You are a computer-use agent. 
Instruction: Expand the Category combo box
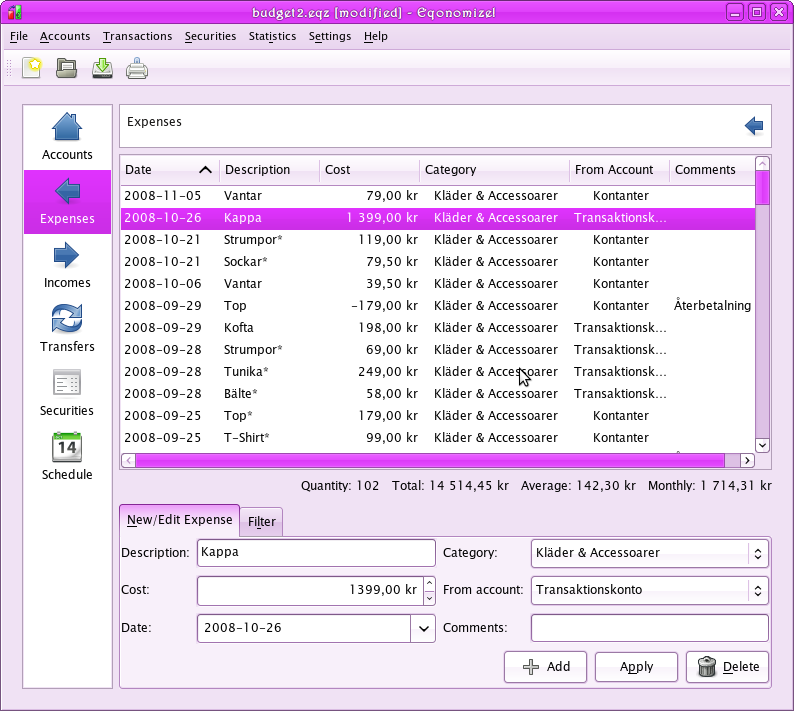[x=650, y=553]
